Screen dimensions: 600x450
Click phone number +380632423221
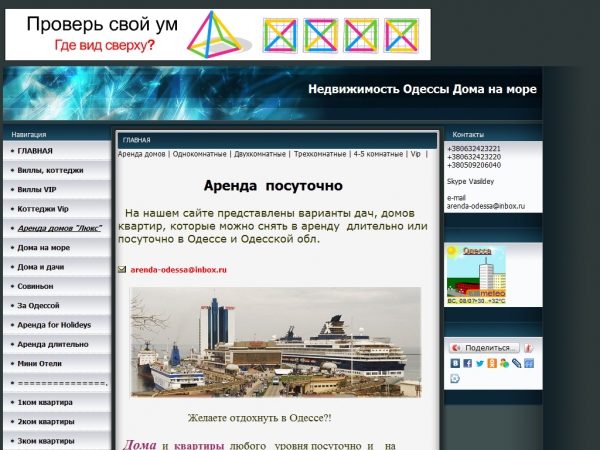474,149
